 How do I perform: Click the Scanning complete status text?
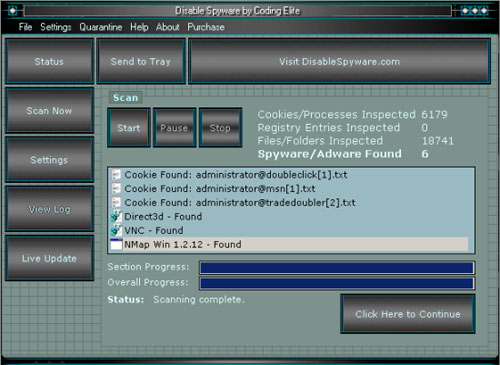[199, 300]
